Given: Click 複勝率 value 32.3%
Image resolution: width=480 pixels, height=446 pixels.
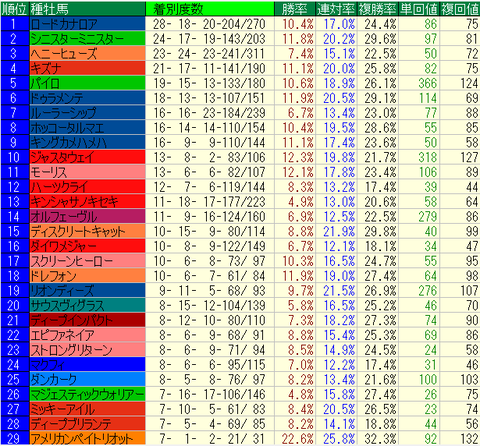Looking at the screenshot, I should (380, 438).
